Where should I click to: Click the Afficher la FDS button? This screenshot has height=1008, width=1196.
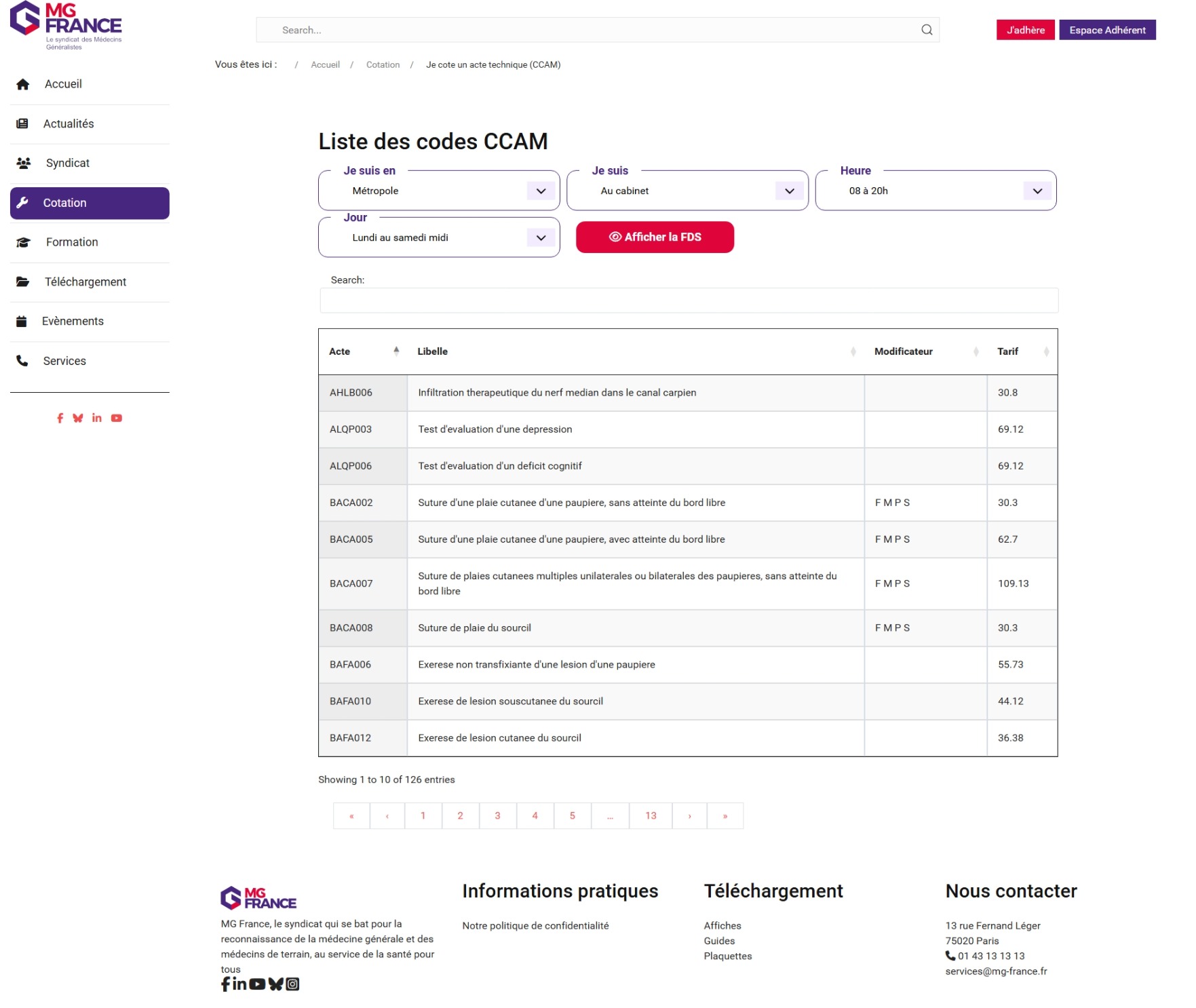point(655,237)
